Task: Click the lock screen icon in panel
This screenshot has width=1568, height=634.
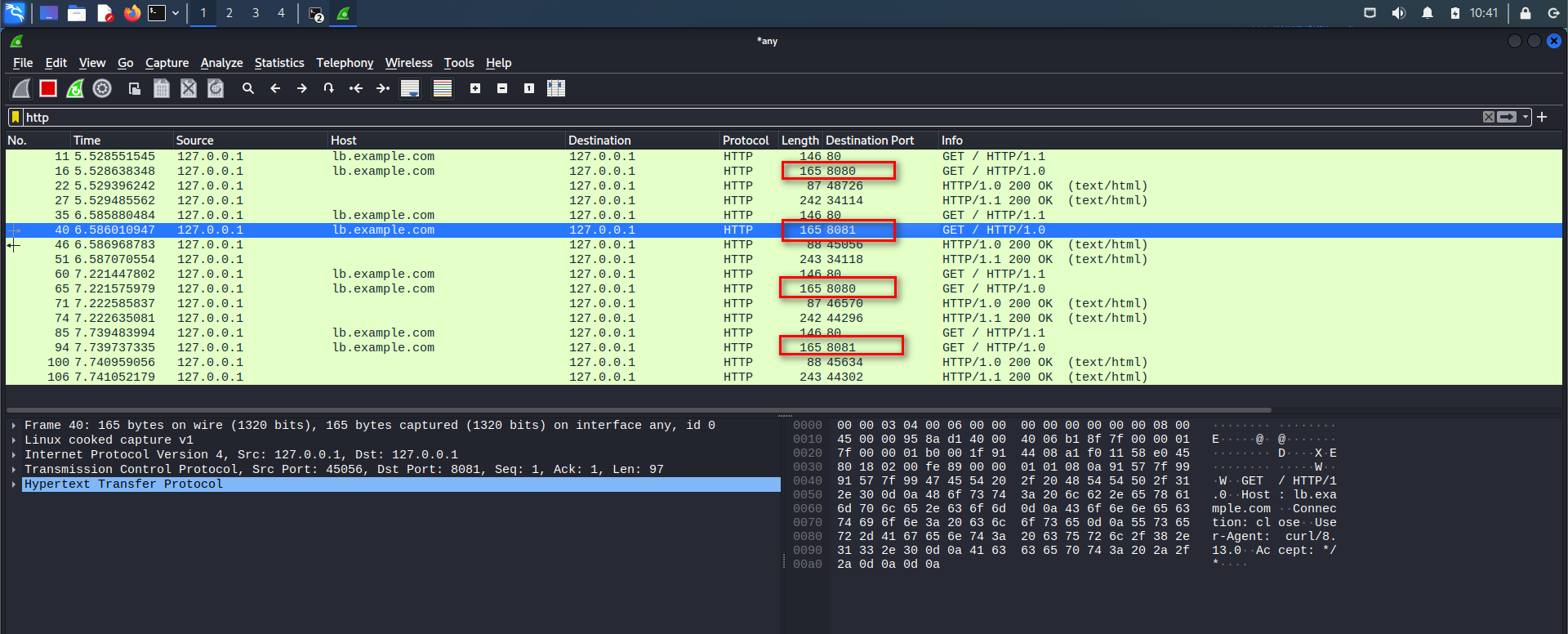Action: pos(1525,13)
